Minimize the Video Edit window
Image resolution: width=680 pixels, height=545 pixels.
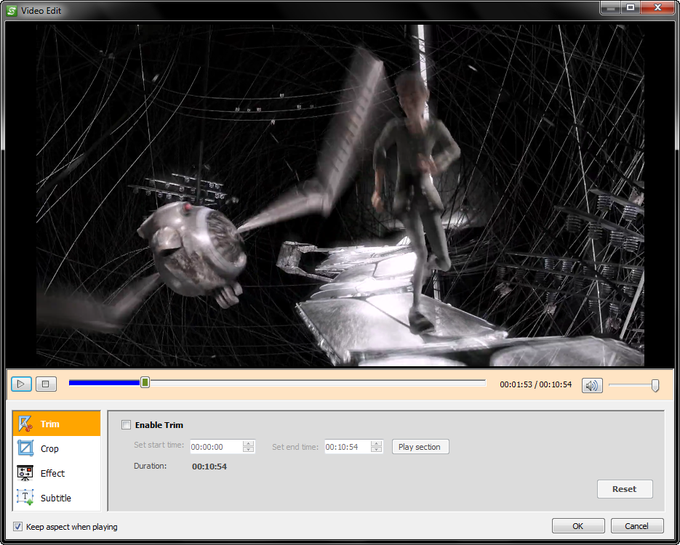click(x=611, y=7)
